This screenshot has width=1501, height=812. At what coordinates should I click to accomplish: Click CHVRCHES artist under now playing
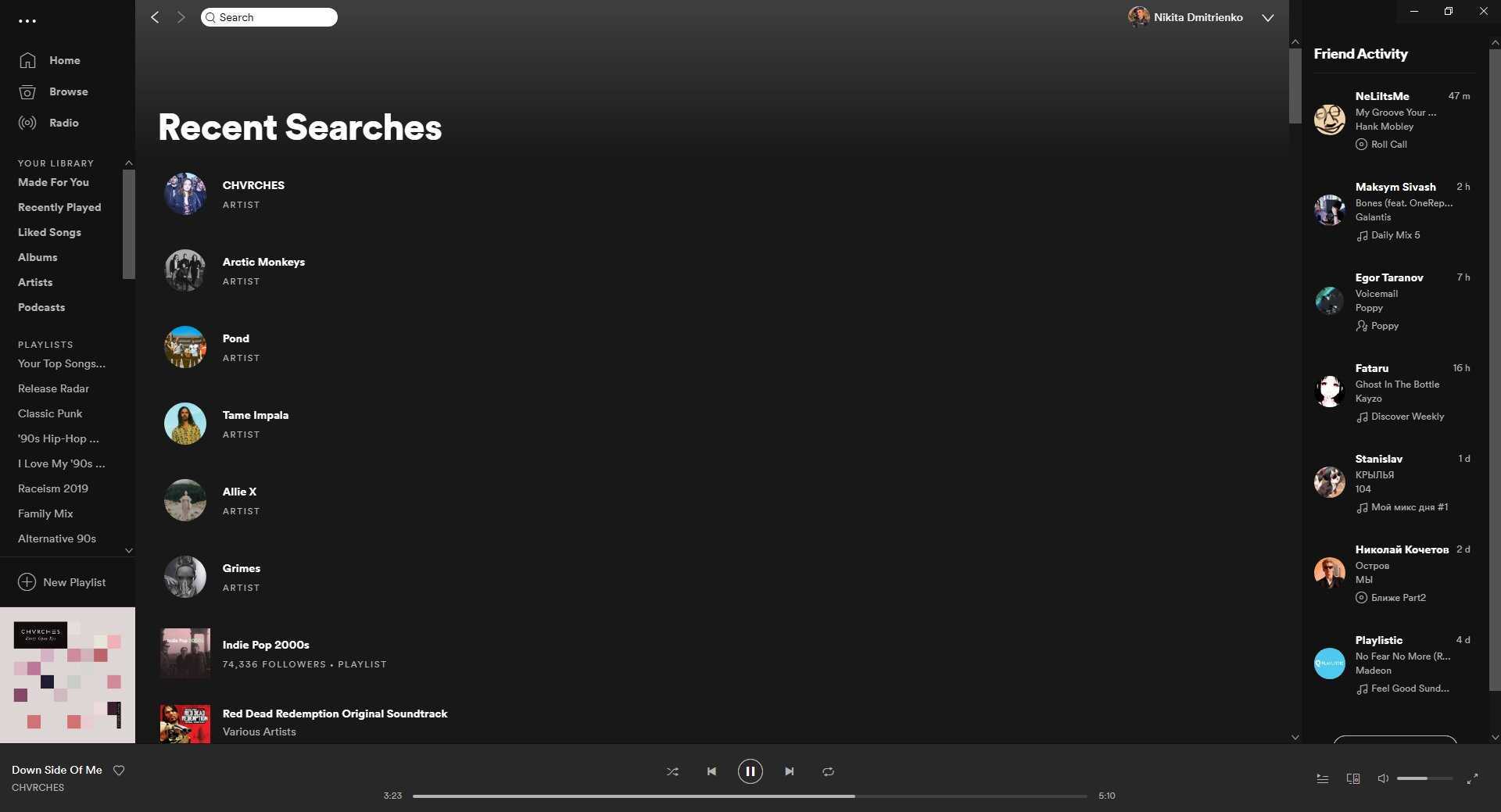pos(38,787)
